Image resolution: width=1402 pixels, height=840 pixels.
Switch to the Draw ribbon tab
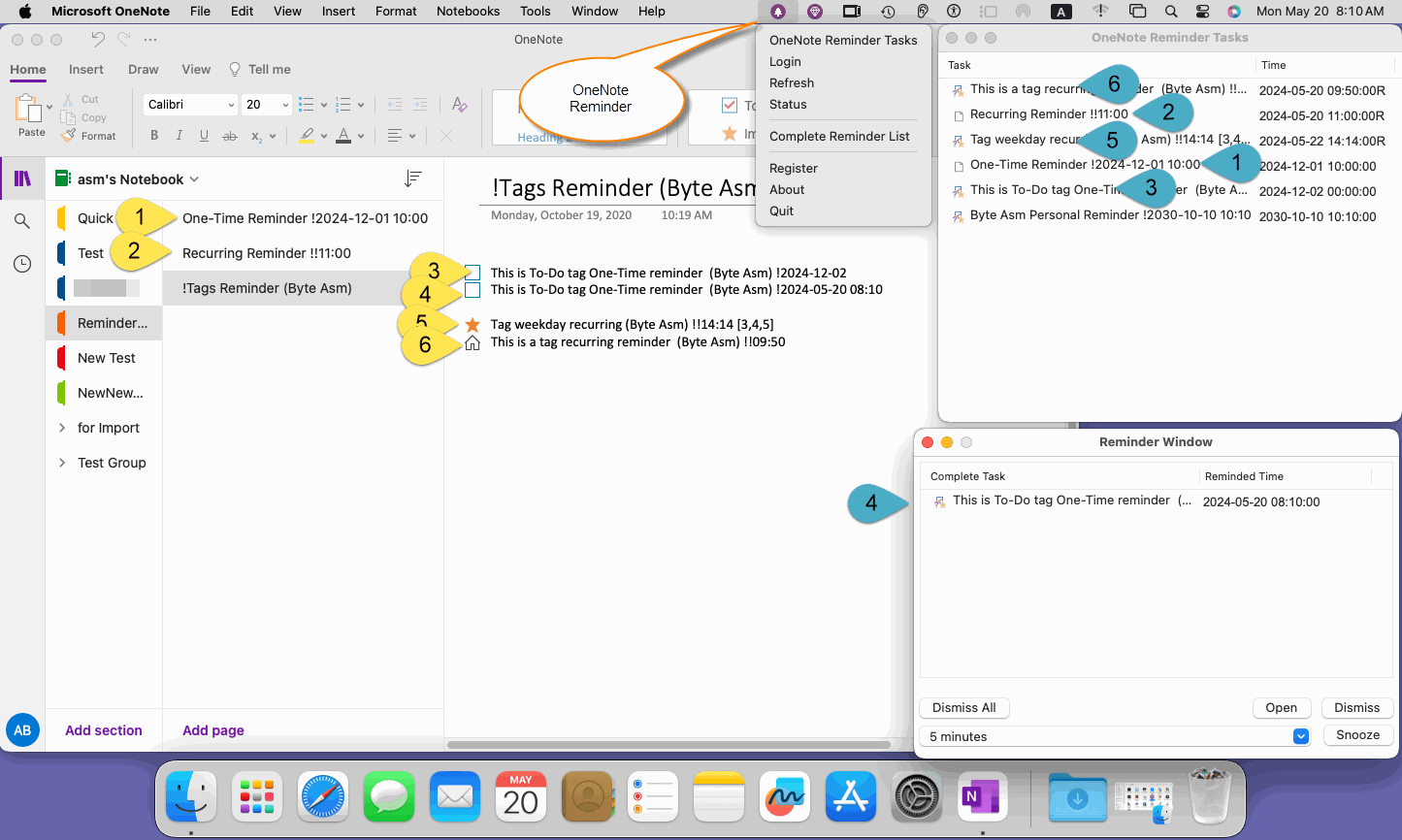coord(143,70)
